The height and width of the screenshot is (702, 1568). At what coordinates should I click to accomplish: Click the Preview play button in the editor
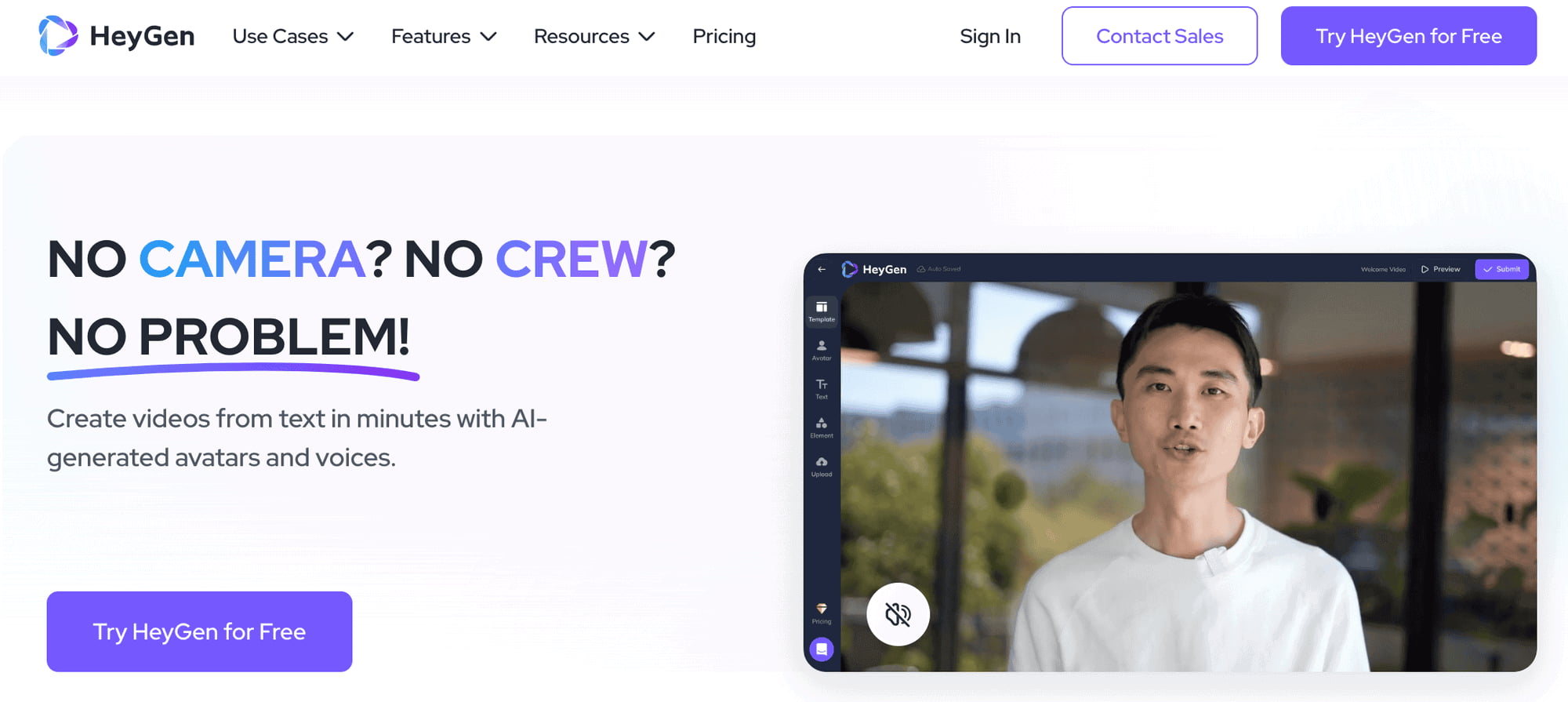[x=1441, y=269]
